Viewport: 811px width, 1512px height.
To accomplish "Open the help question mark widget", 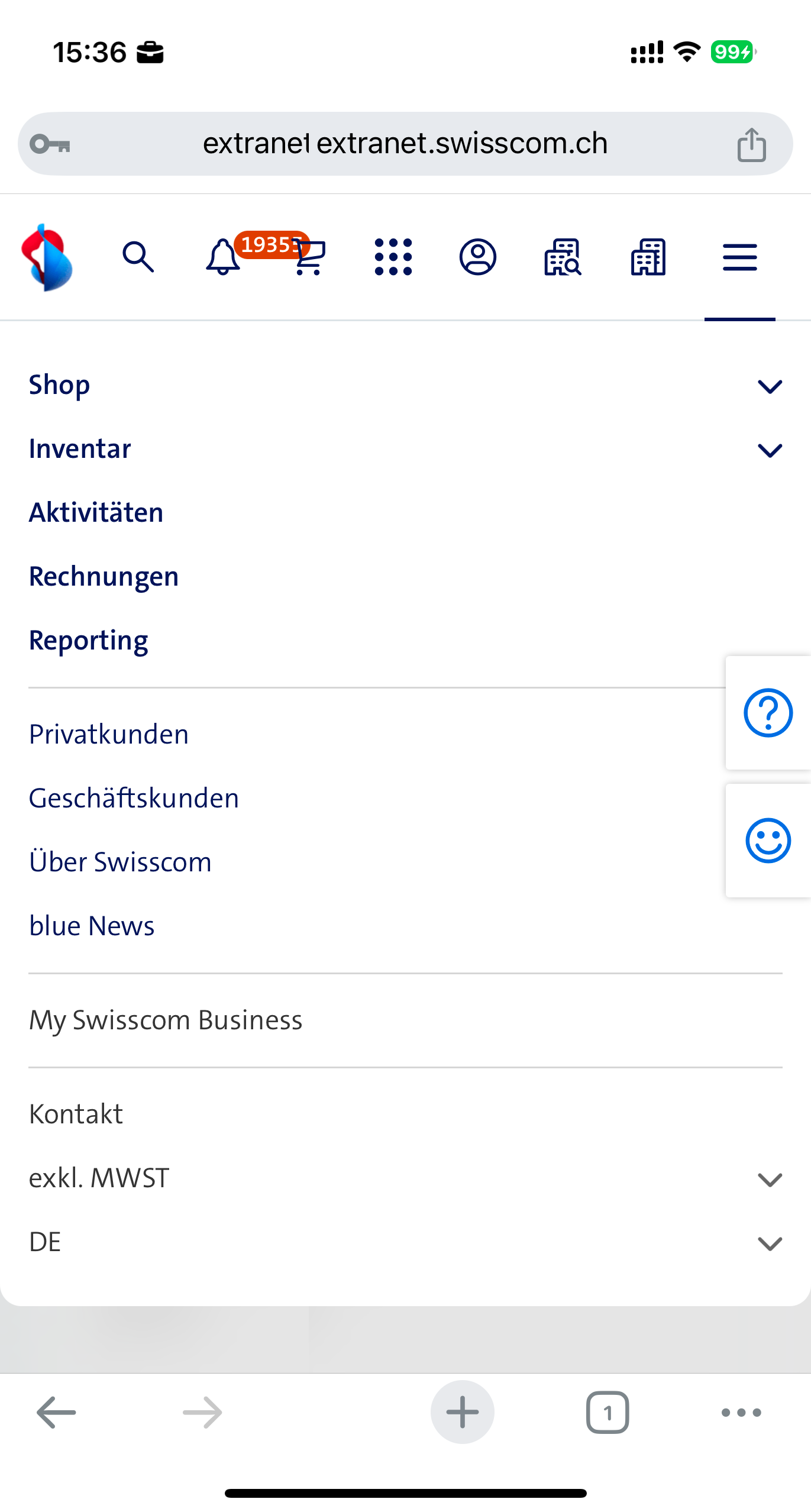I will click(768, 713).
